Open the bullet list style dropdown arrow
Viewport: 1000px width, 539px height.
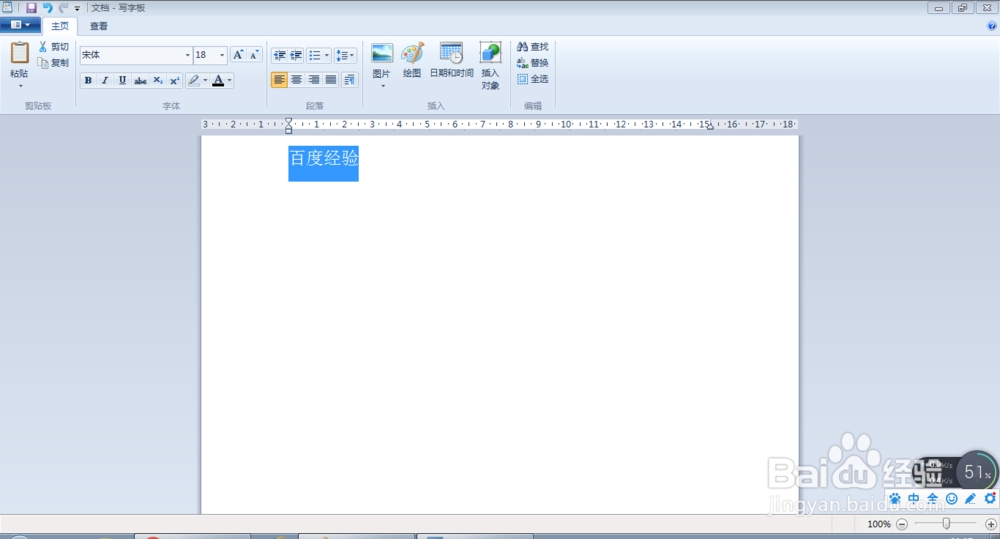327,55
